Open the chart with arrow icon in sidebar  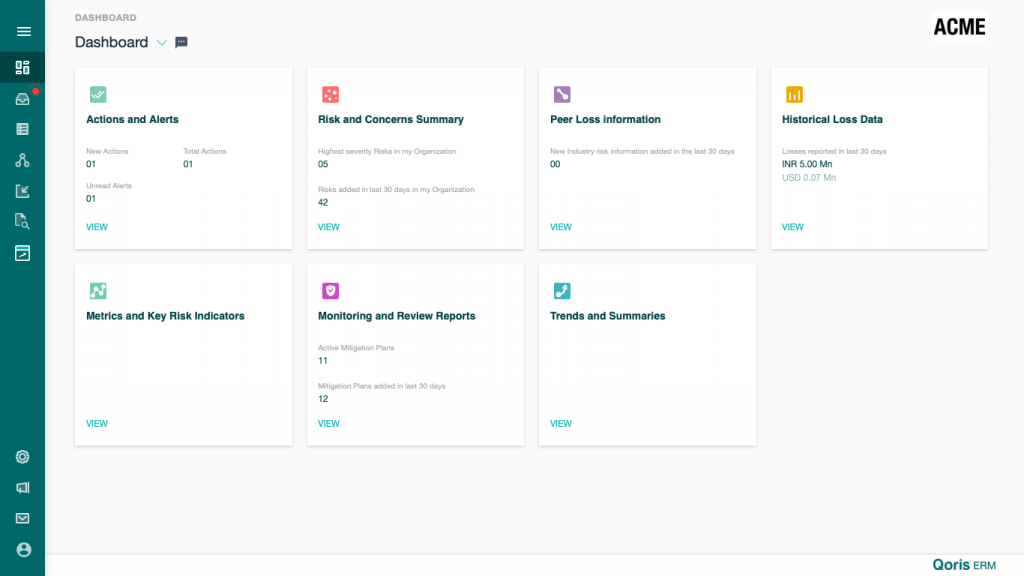(23, 191)
